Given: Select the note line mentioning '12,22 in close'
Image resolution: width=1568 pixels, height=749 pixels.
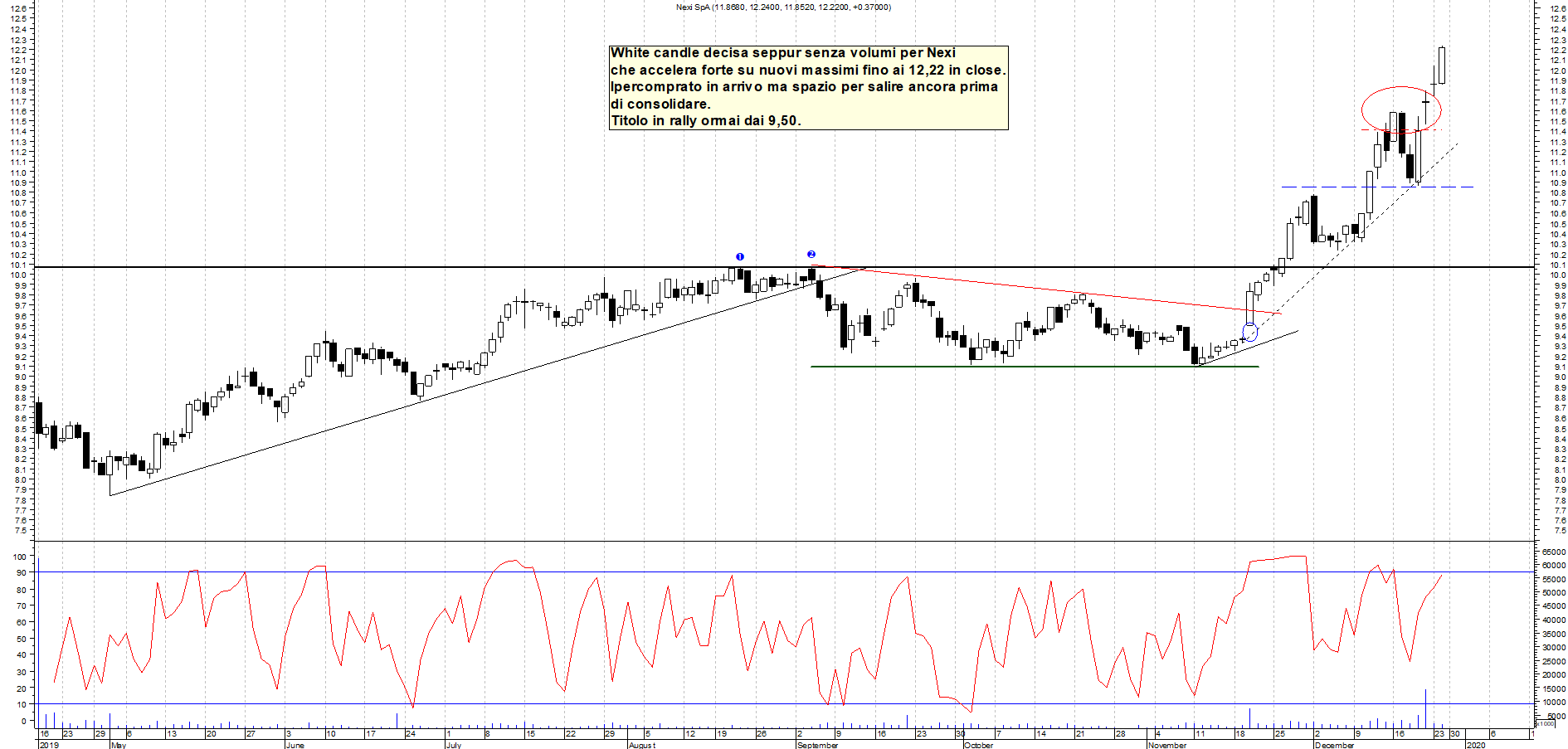Looking at the screenshot, I should [808, 71].
